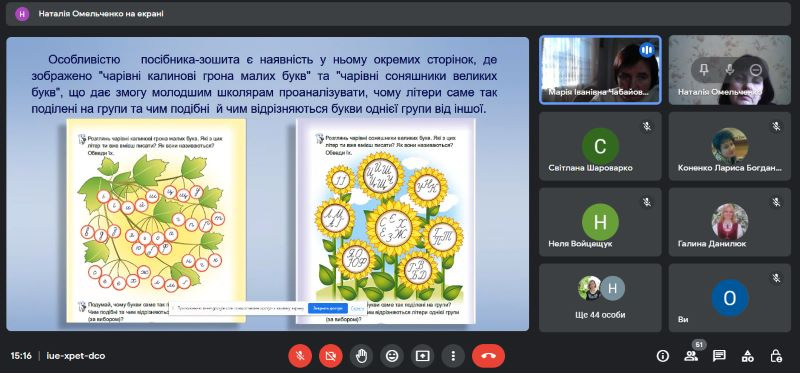Mute Наталія Омельченко from her tile
This screenshot has height=373, width=800.
tap(730, 70)
